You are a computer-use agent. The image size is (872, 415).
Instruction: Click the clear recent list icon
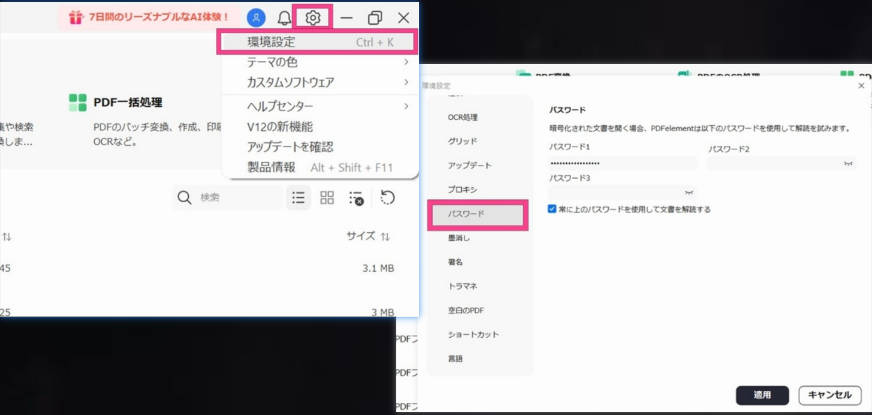(x=356, y=198)
